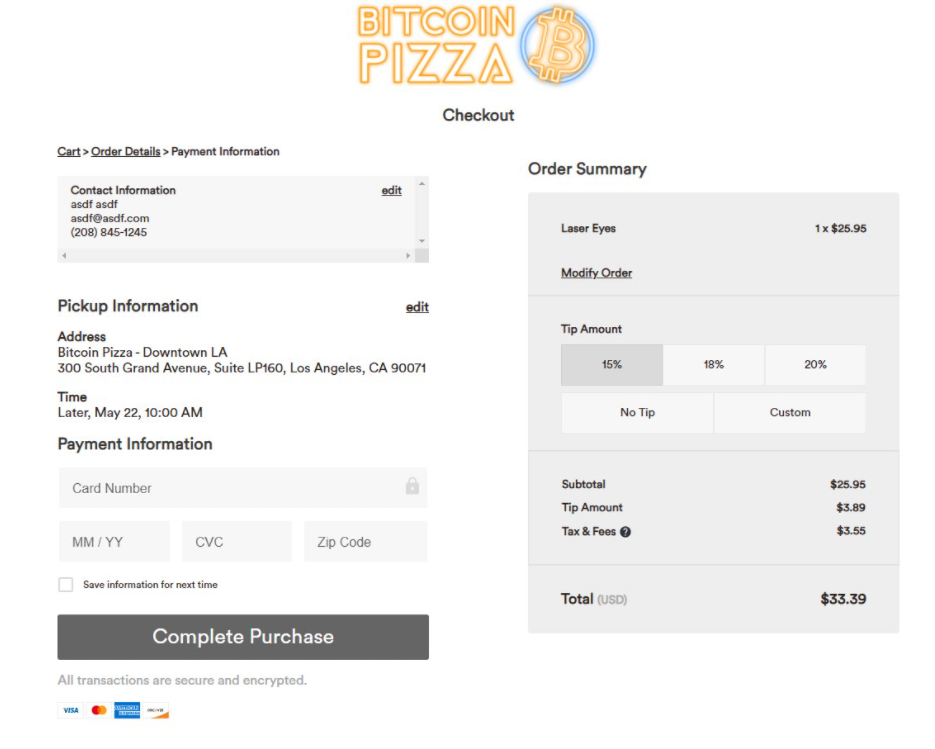This screenshot has height=749, width=935.
Task: Click the American Express icon
Action: [x=127, y=710]
